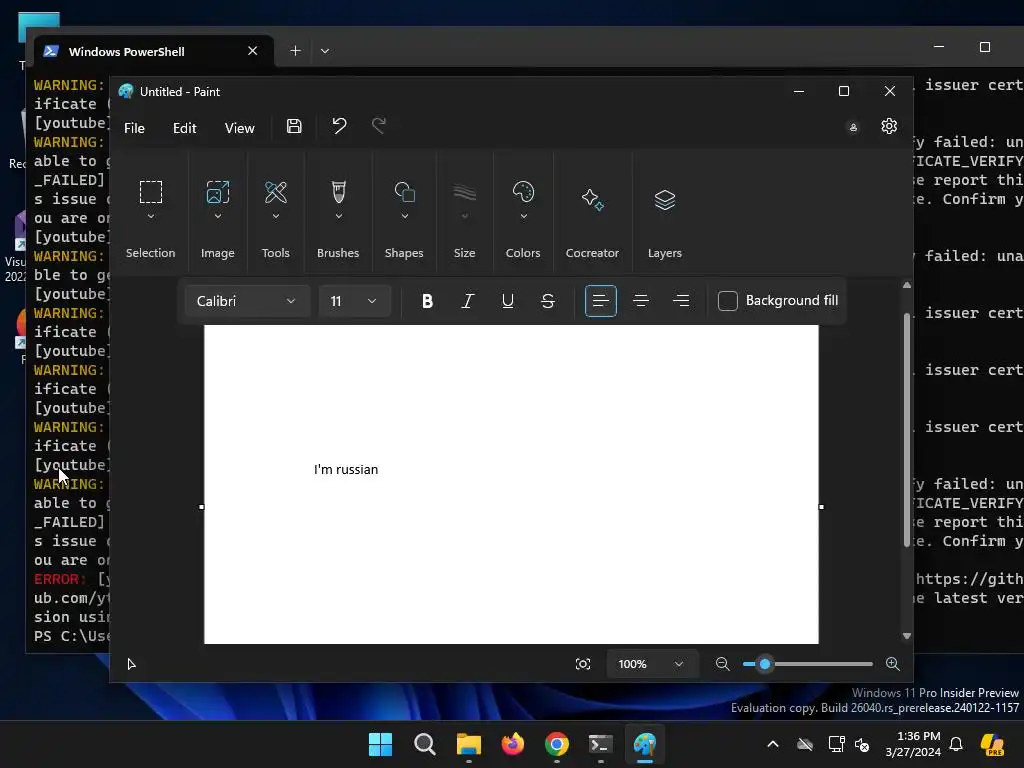Toggle Bold text formatting
Screen dimensions: 1024x768
pyautogui.click(x=427, y=301)
